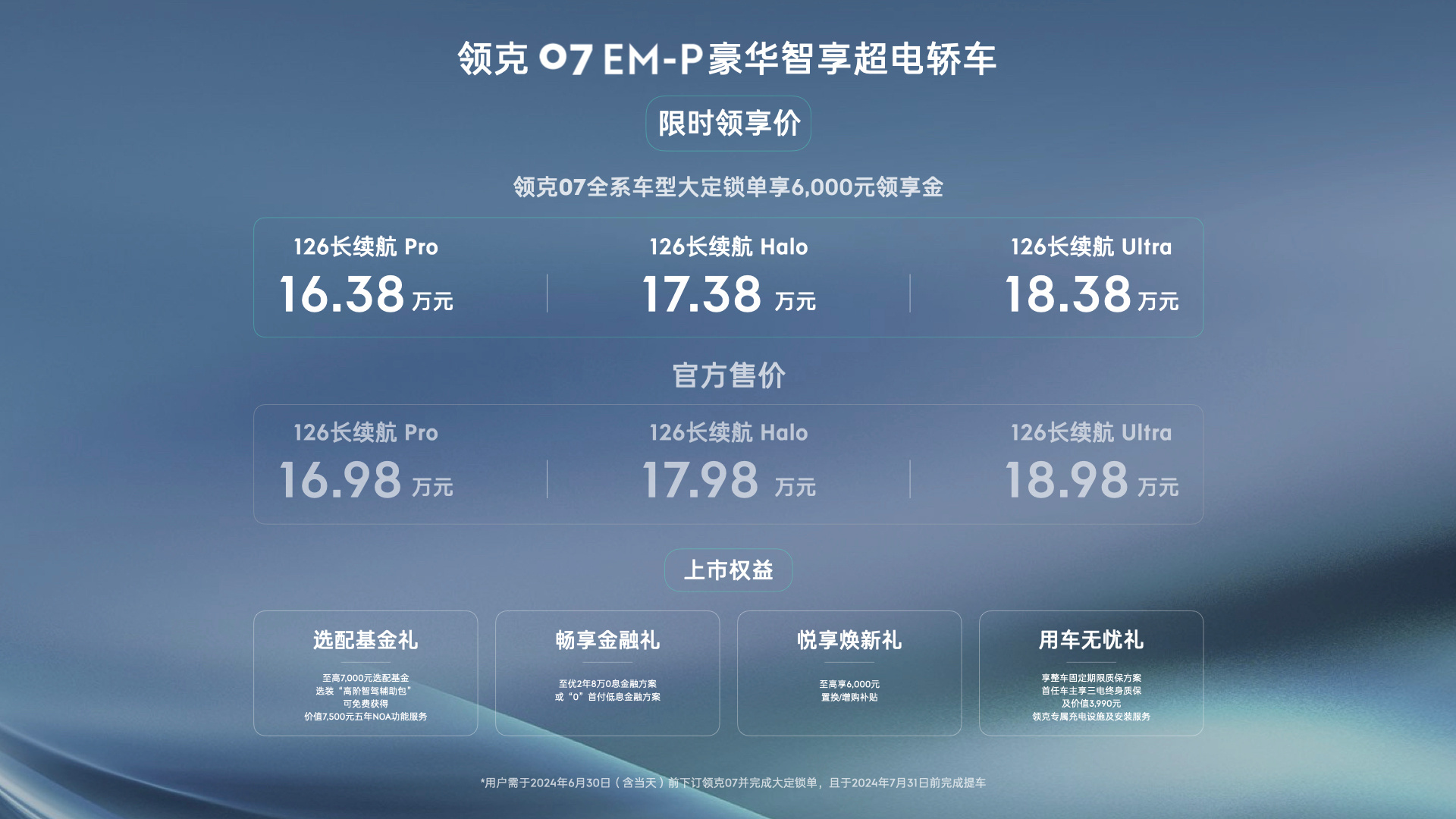Click the 17.38 万元 Halo promotional price
1456x819 pixels.
(729, 294)
